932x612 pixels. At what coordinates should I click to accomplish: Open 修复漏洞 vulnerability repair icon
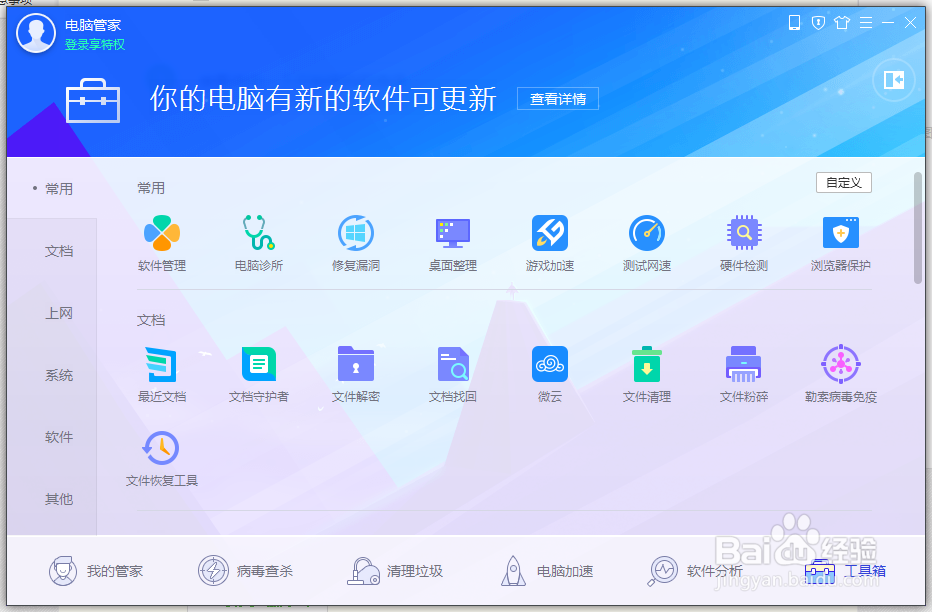pos(355,244)
